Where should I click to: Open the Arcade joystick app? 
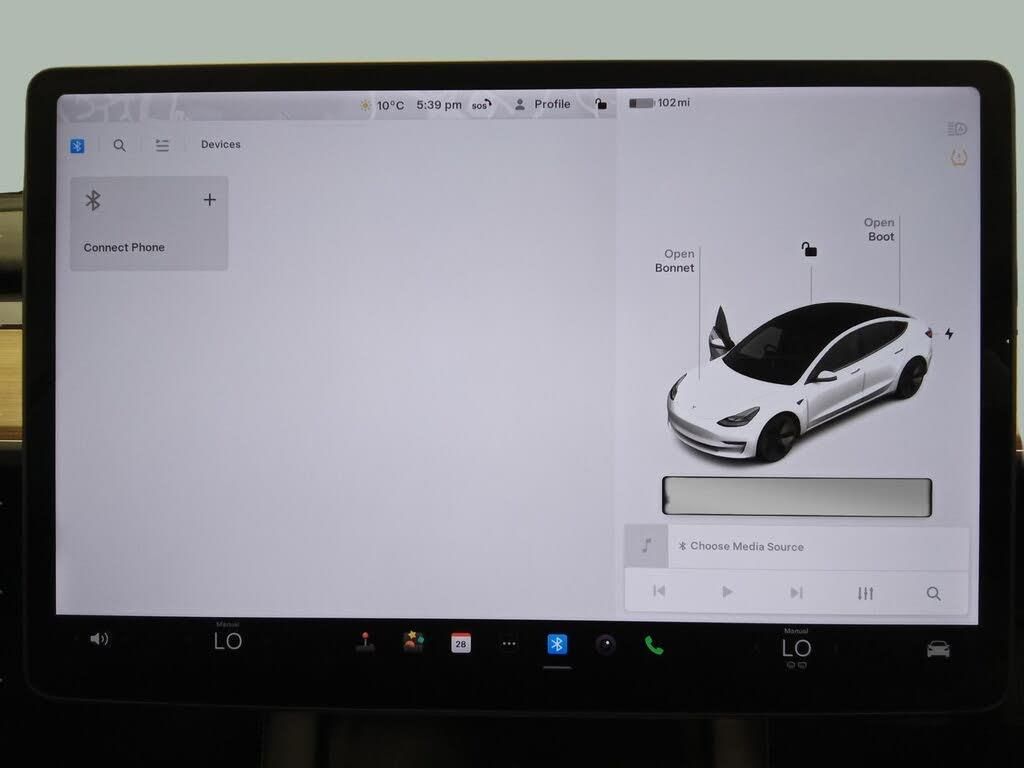point(365,643)
